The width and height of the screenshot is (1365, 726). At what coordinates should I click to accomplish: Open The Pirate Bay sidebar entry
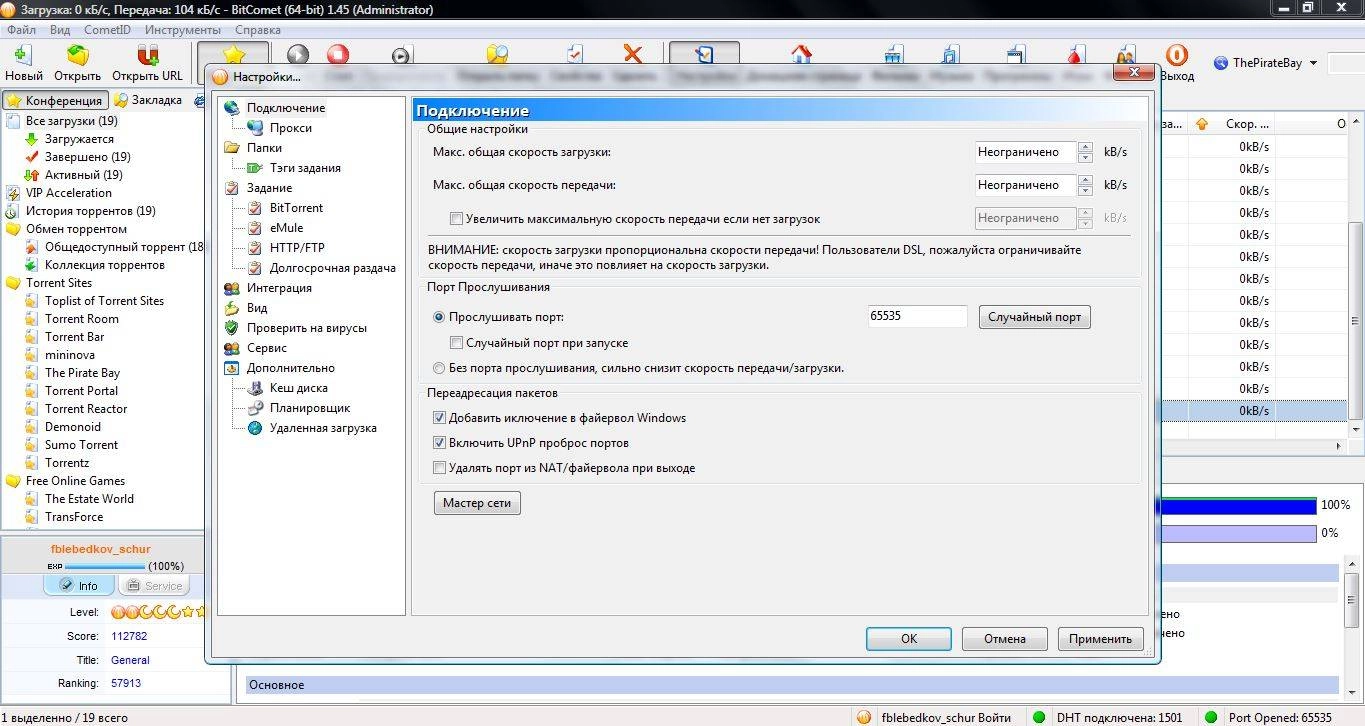[x=82, y=373]
